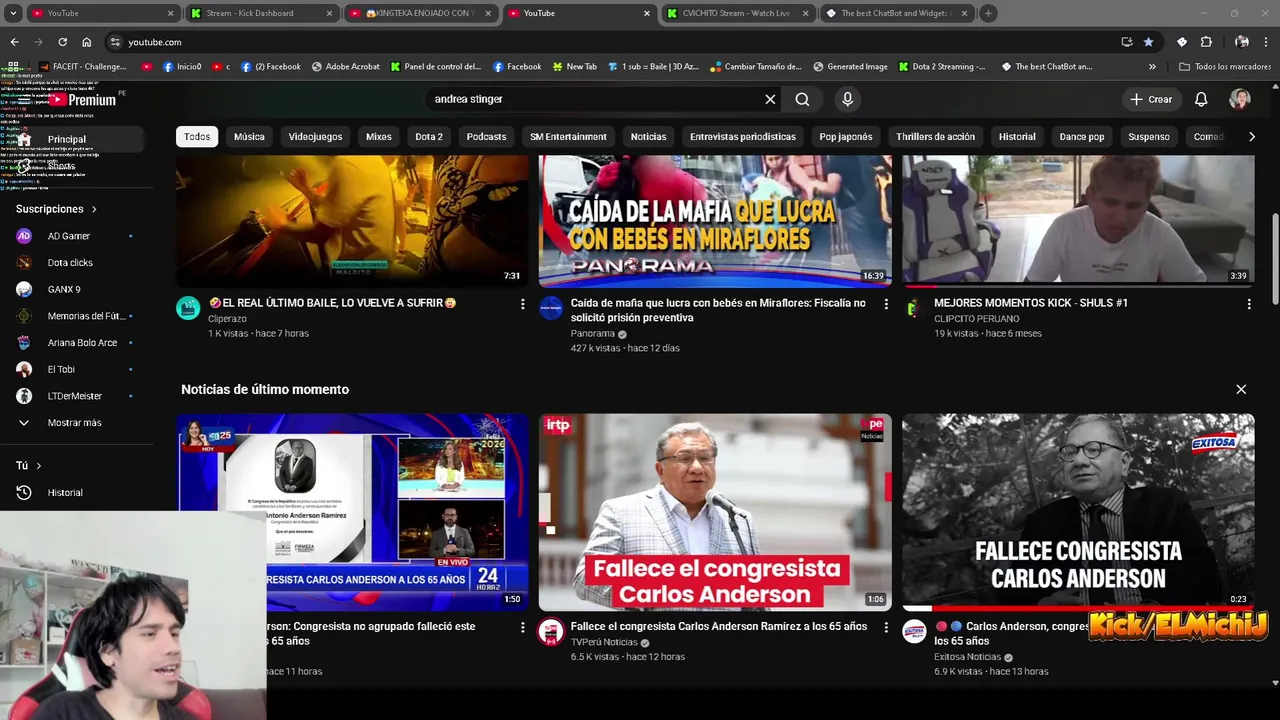
Task: Show hidden bookmarks with double chevron
Action: pos(1152,67)
